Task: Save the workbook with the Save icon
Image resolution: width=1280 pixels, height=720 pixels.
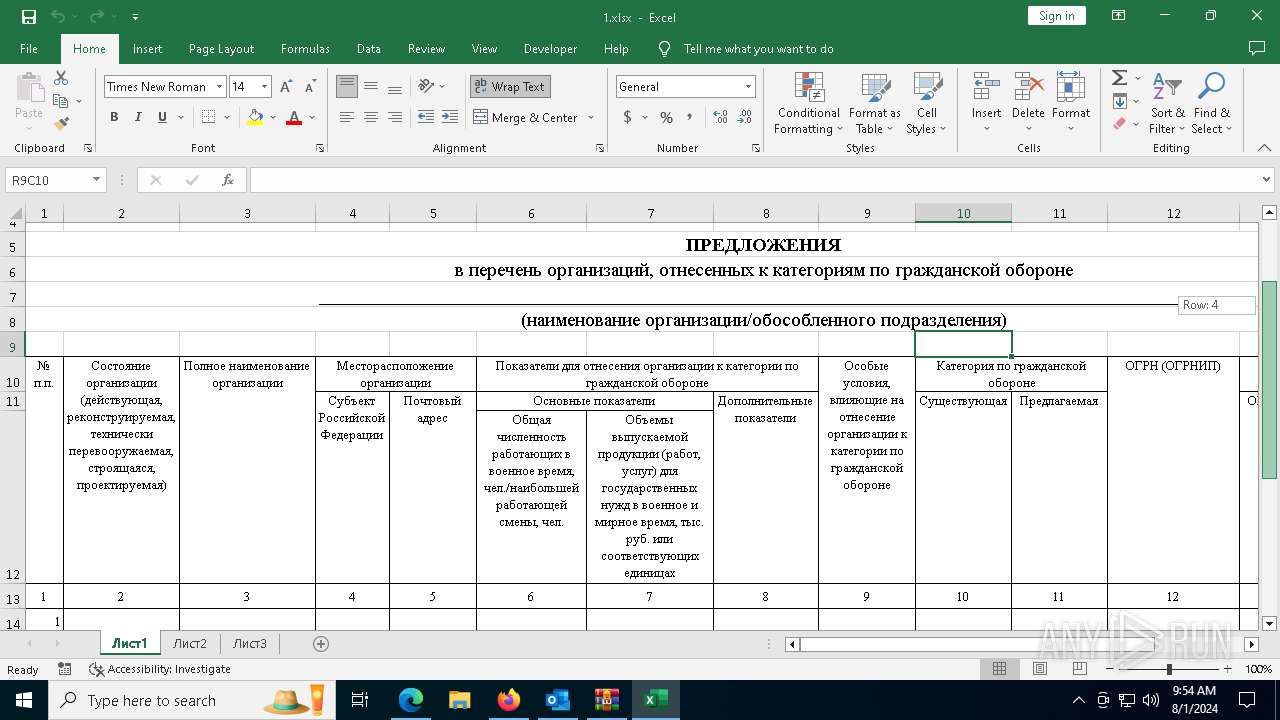Action: click(29, 17)
